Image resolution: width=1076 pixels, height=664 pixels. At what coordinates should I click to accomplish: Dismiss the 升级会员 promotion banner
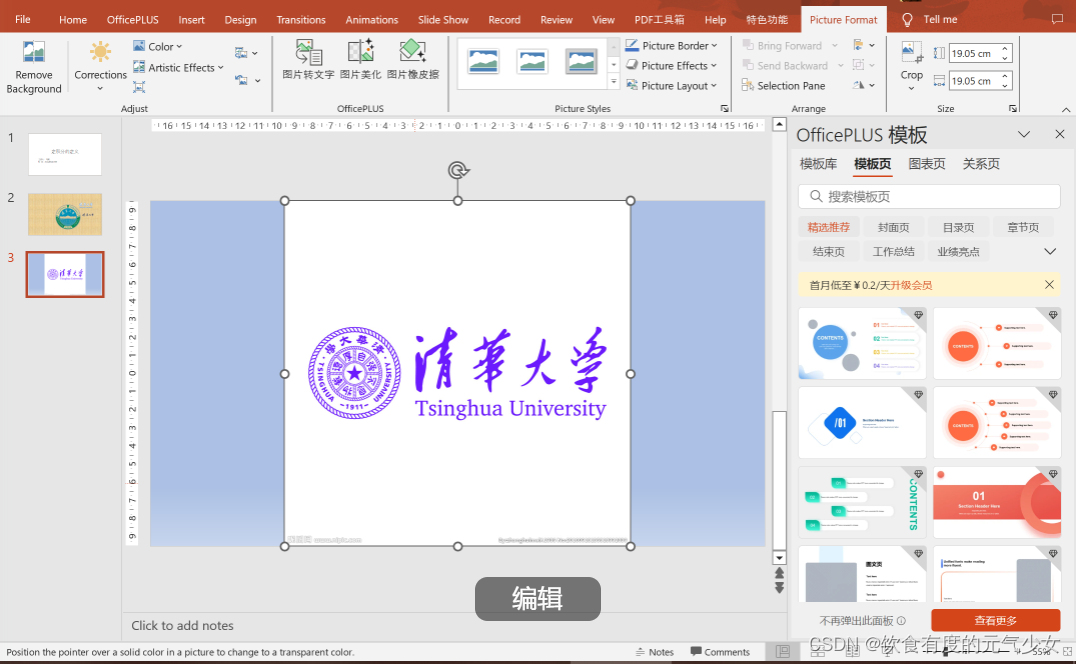[1049, 285]
